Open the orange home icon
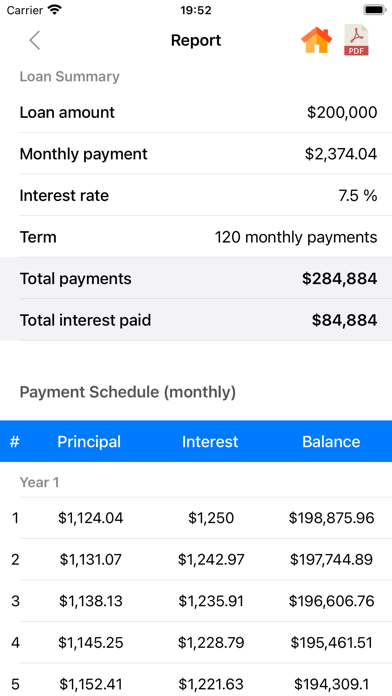The image size is (392, 696). click(x=317, y=40)
